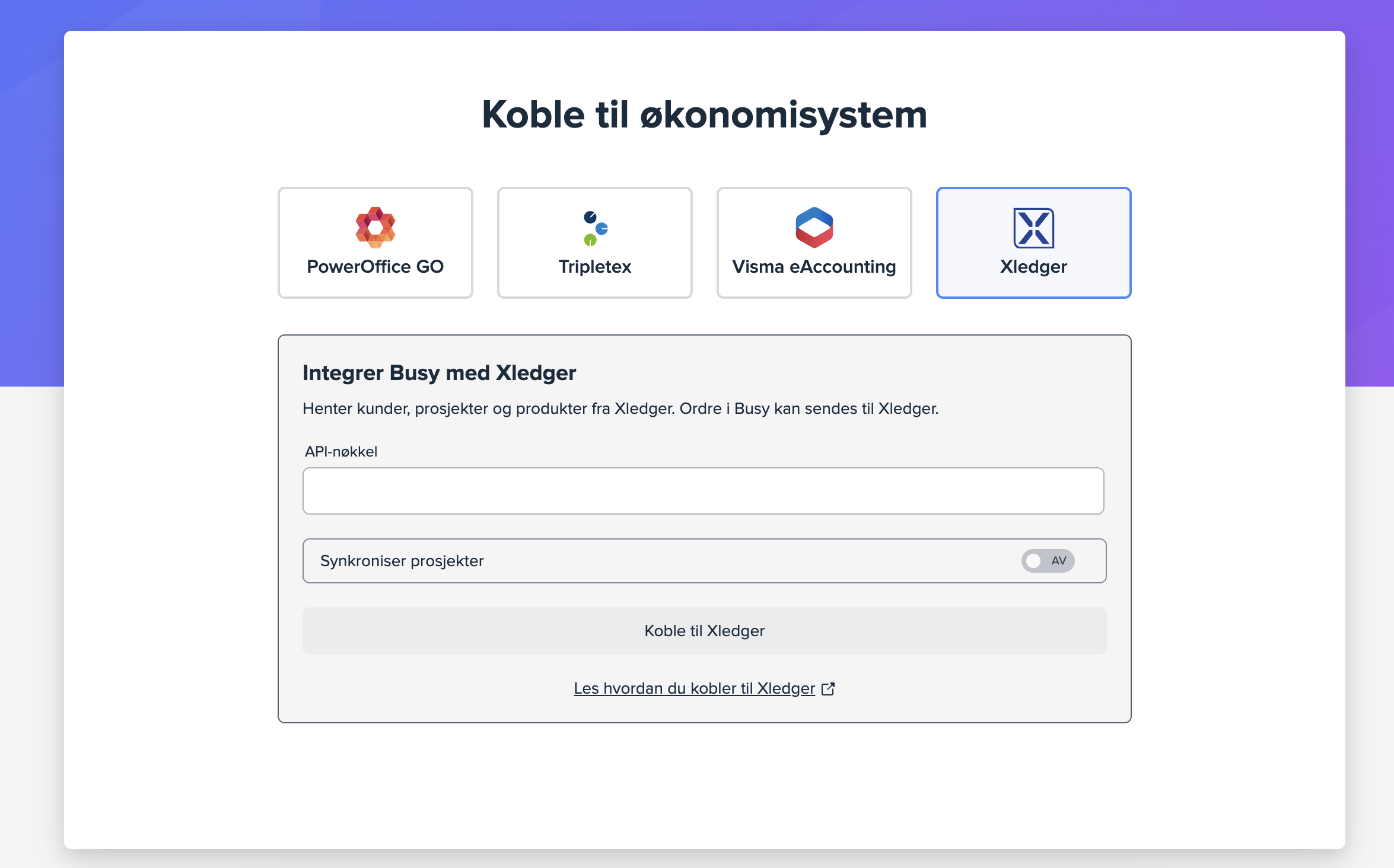The image size is (1394, 868).
Task: Click the PowerOffice GO hexagon logo
Action: click(x=375, y=228)
